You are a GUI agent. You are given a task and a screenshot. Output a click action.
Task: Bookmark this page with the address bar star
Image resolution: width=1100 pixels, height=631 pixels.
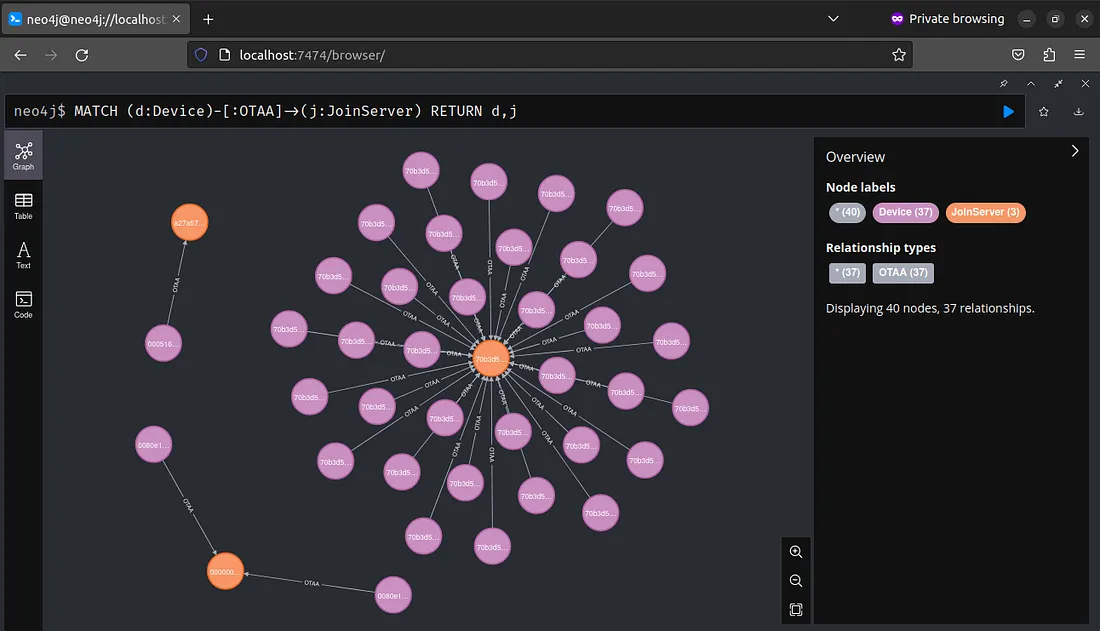tap(899, 54)
